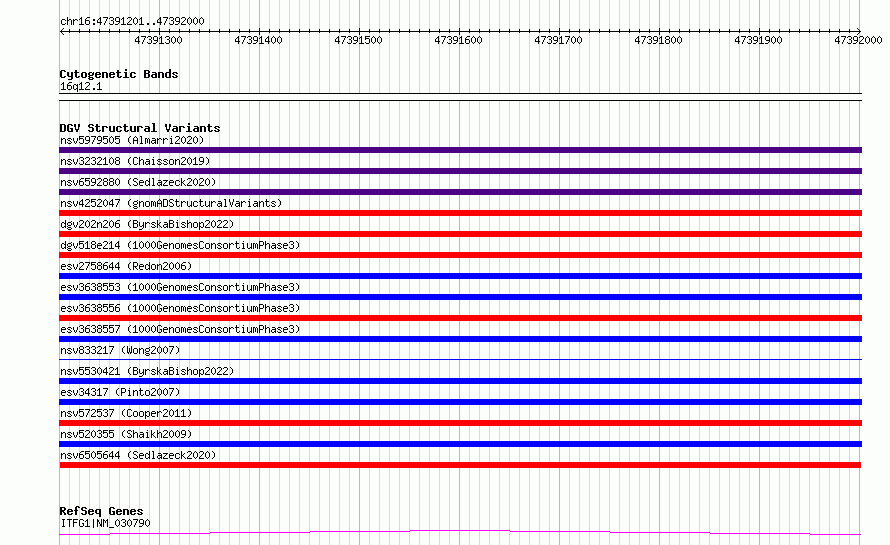
Task: Click the blue bar under esv2758644
Action: [460, 276]
